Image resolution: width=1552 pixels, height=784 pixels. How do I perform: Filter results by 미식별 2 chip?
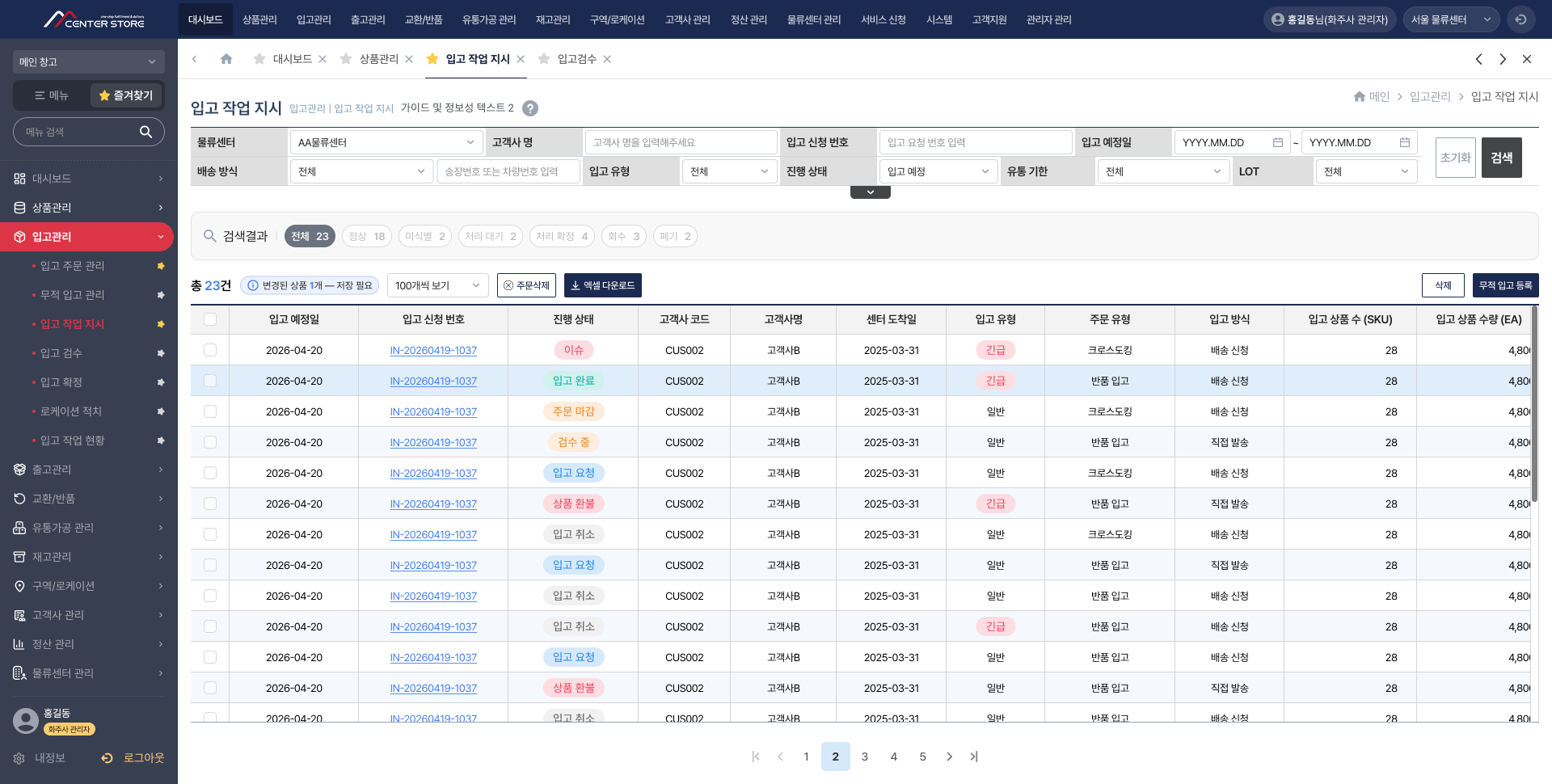click(x=425, y=236)
